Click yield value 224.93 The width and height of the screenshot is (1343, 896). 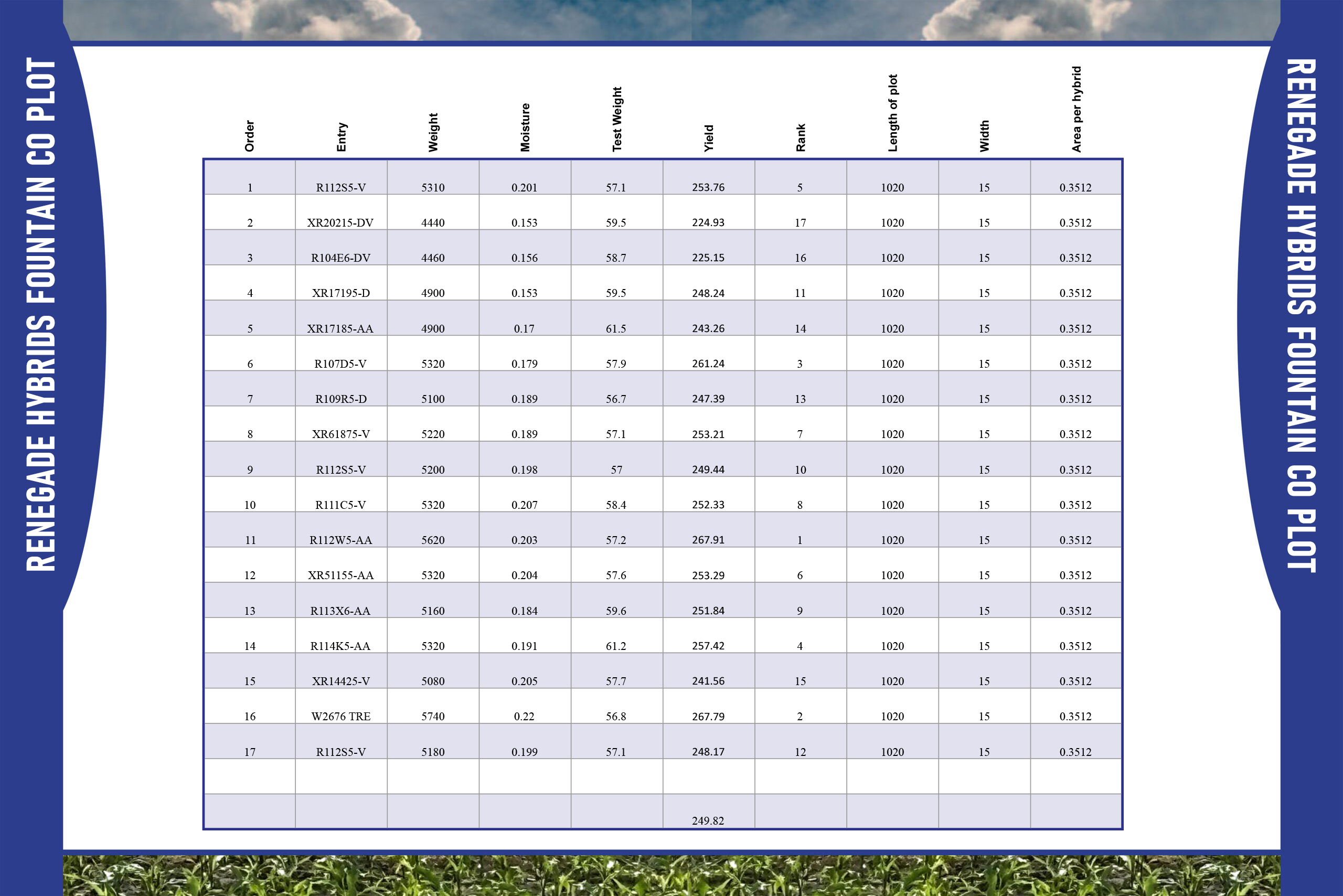(708, 222)
